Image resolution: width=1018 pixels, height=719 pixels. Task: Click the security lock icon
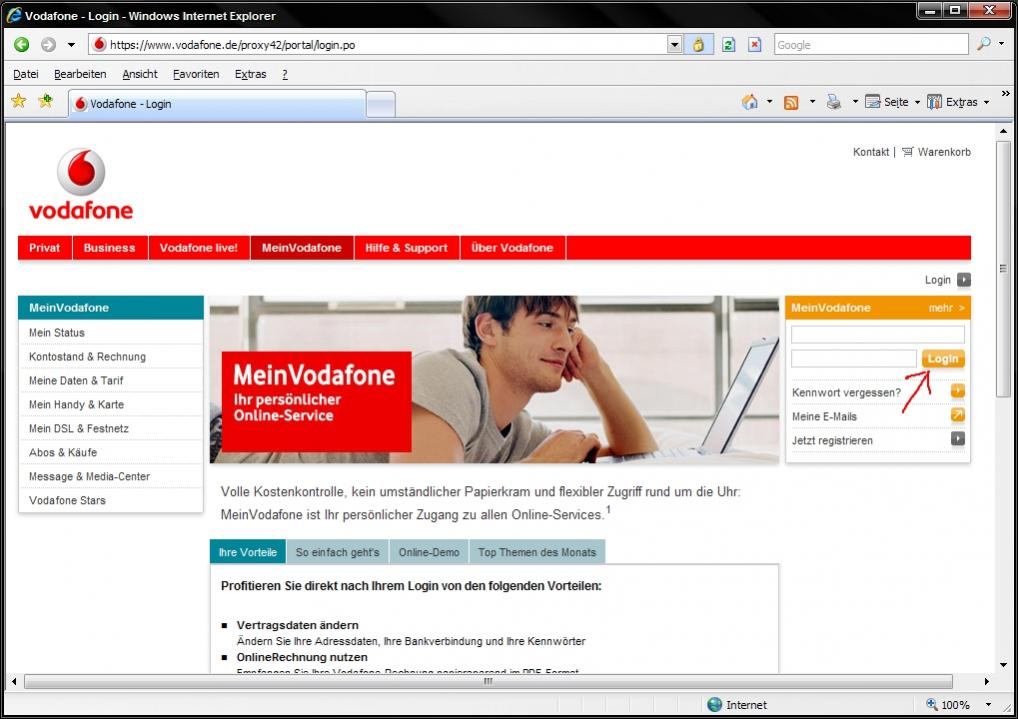coord(699,45)
